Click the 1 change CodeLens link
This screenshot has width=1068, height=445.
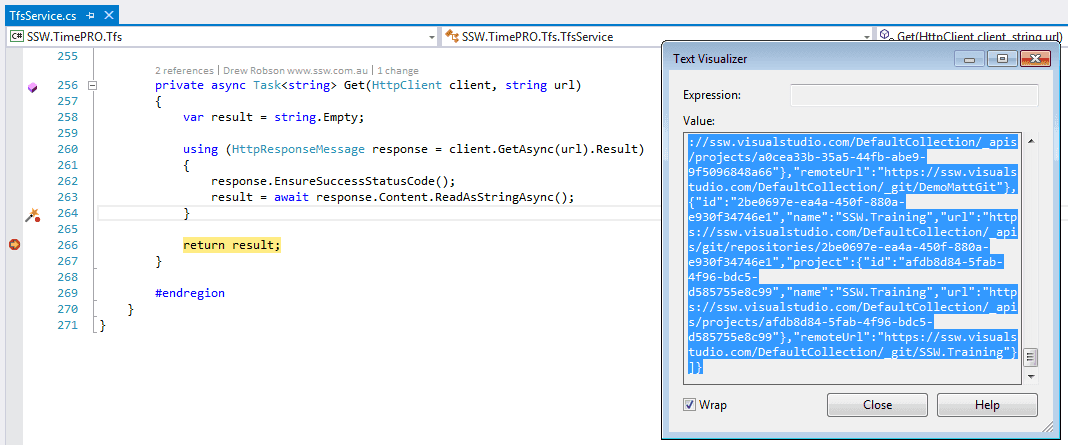pos(397,71)
